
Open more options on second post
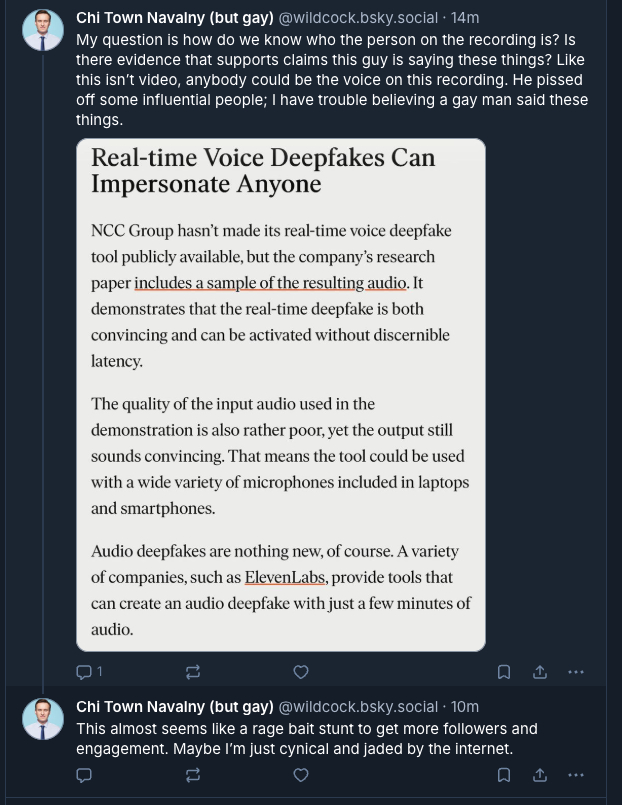576,775
